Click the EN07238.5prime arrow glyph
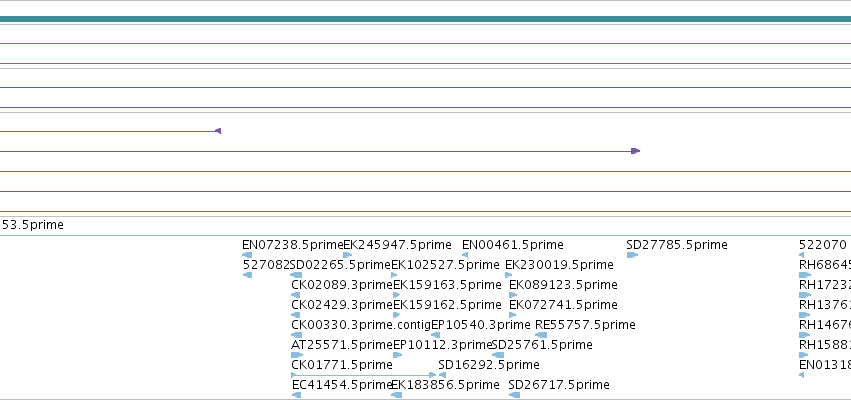This screenshot has width=851, height=400. pyautogui.click(x=247, y=255)
